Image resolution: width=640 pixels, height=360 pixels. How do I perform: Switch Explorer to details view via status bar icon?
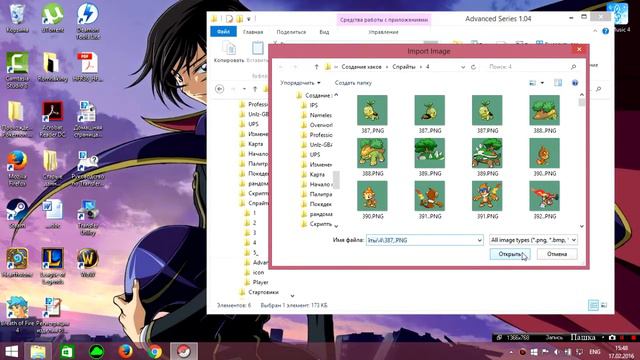pyautogui.click(x=593, y=305)
